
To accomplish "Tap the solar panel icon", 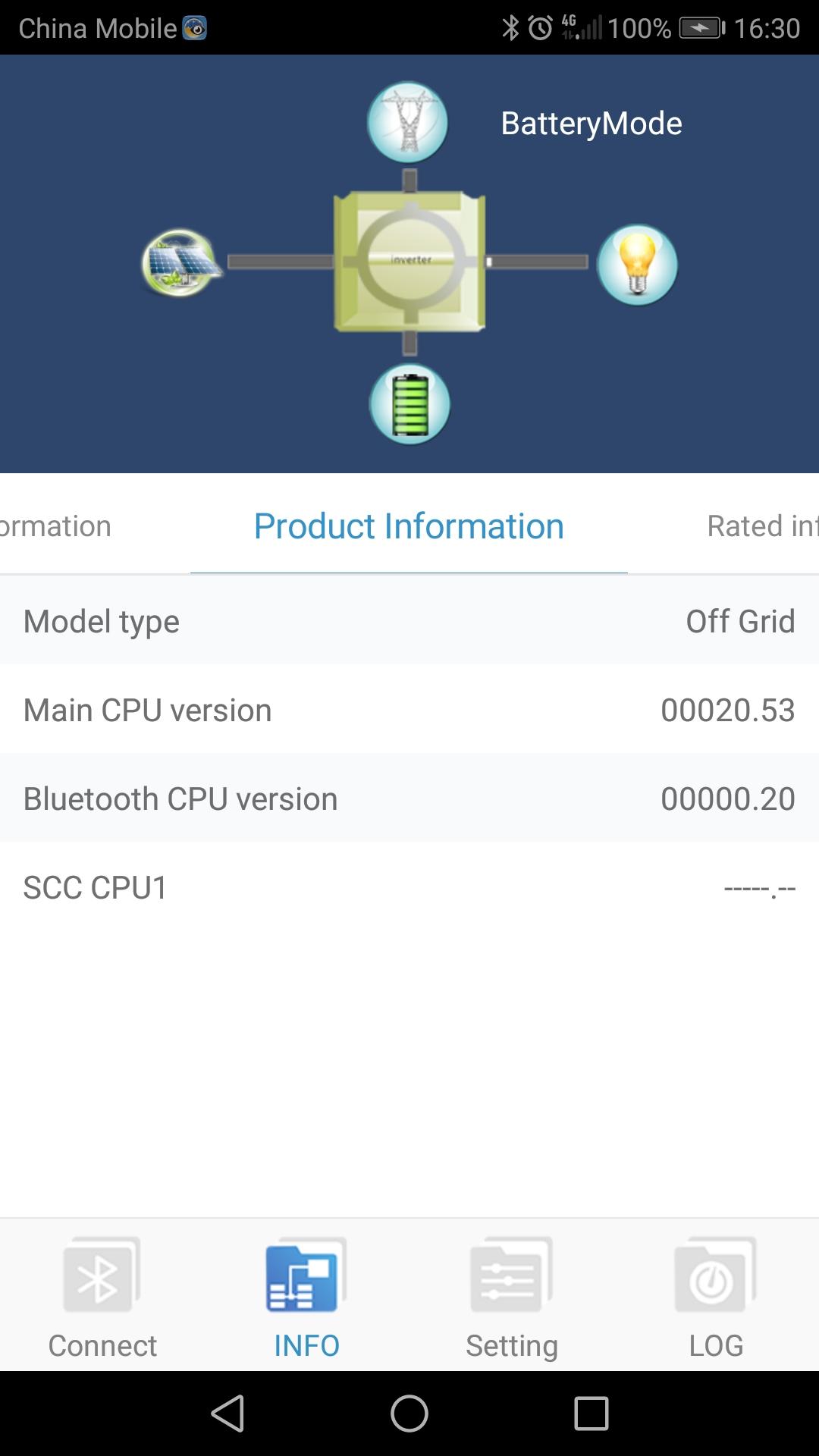I will click(180, 262).
